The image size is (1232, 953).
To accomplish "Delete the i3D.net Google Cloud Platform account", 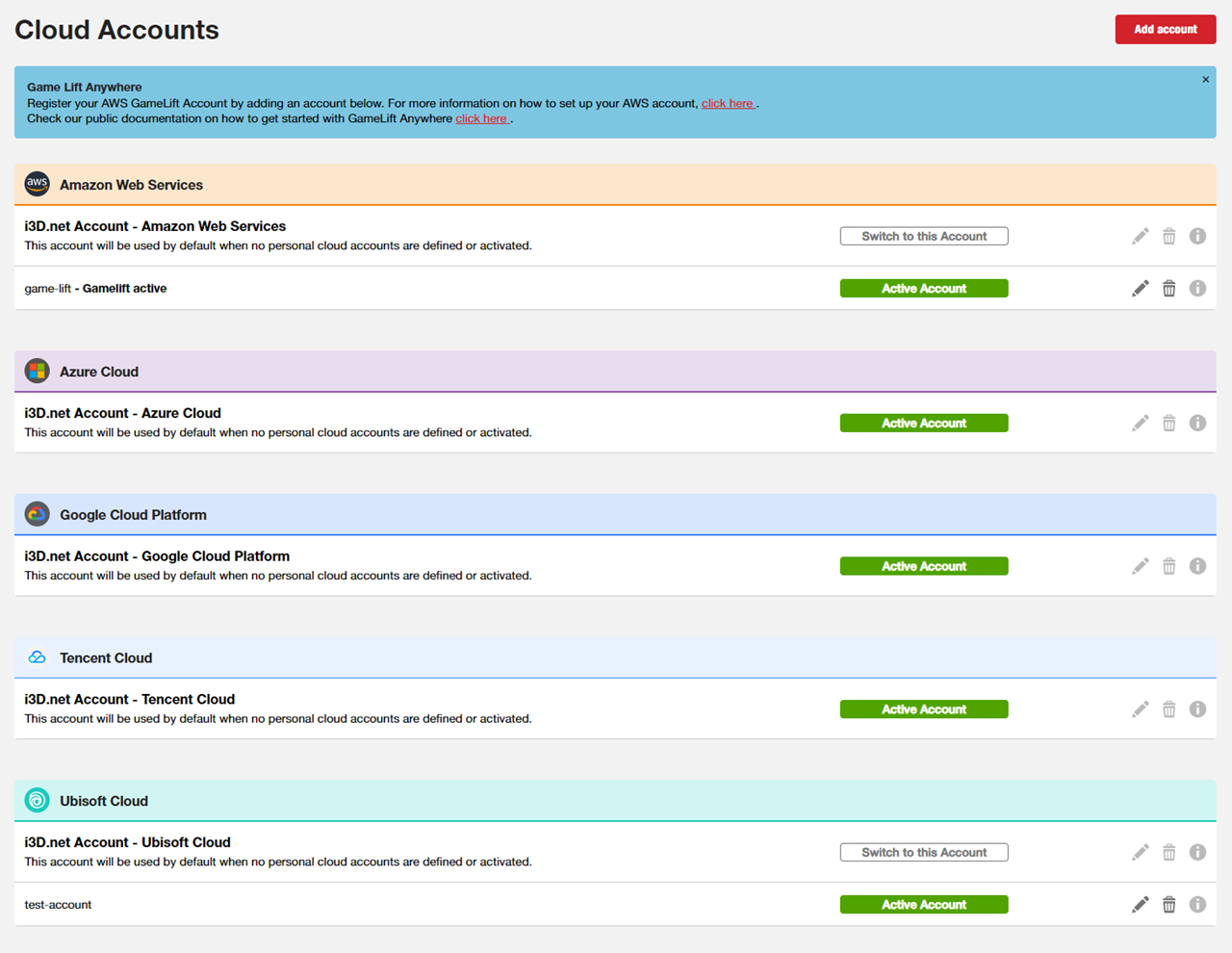I will point(1168,566).
